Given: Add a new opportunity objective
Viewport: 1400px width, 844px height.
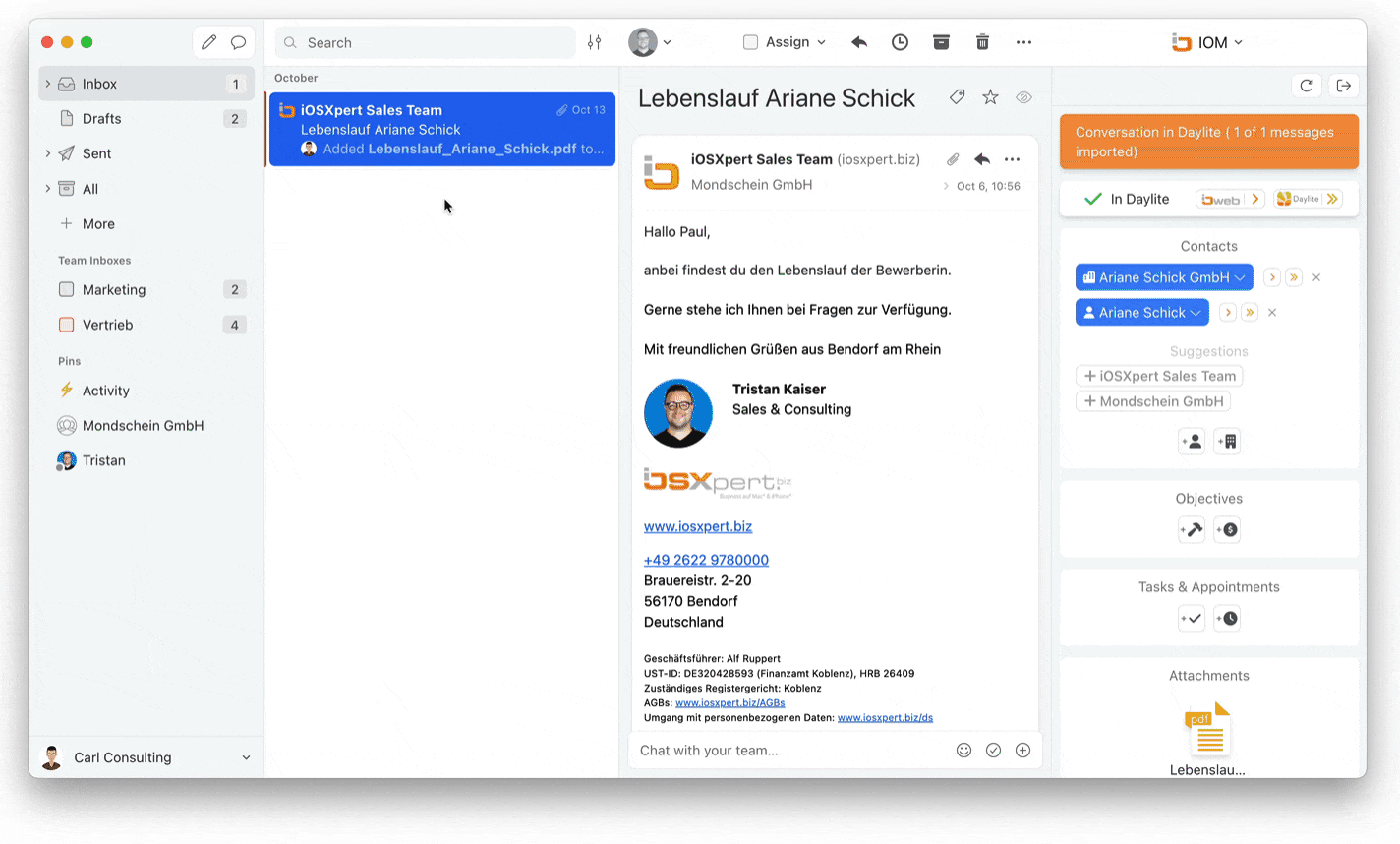Looking at the screenshot, I should click(x=1227, y=530).
